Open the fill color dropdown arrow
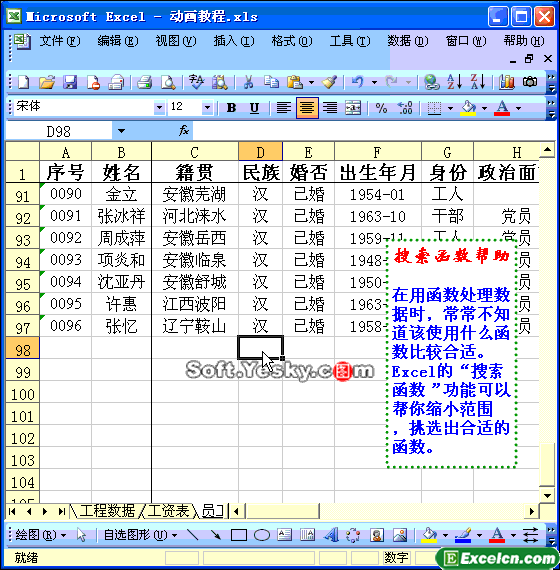 (x=485, y=108)
